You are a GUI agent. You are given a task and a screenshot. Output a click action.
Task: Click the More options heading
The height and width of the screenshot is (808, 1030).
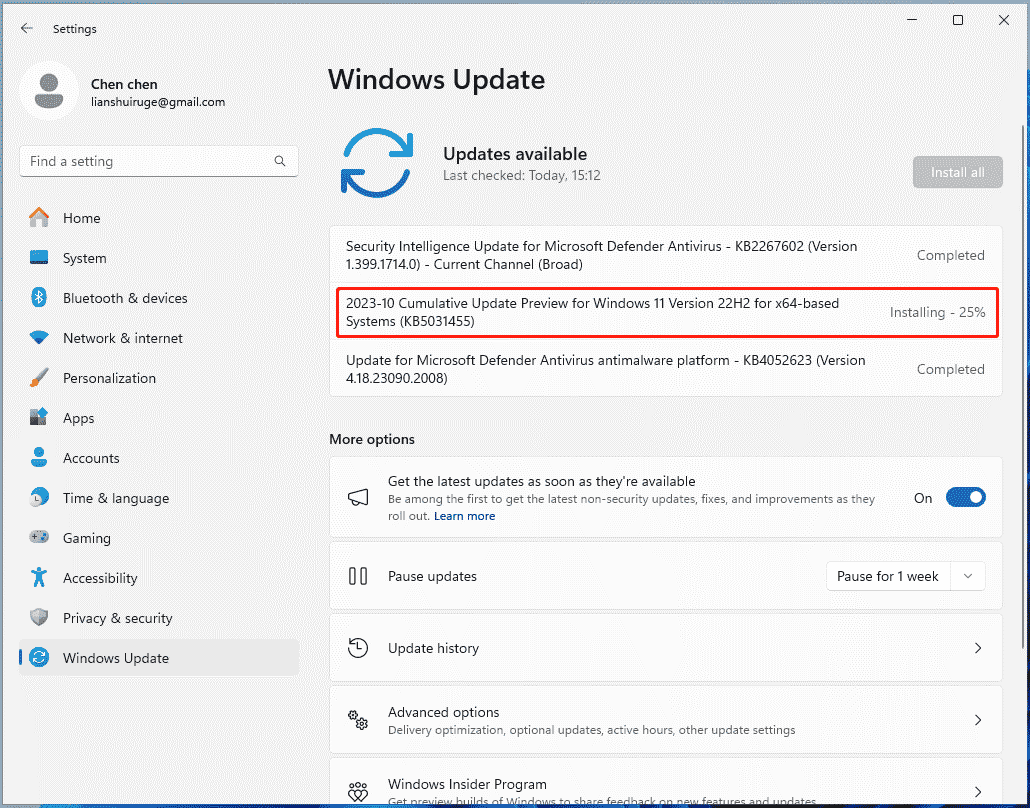pos(372,439)
